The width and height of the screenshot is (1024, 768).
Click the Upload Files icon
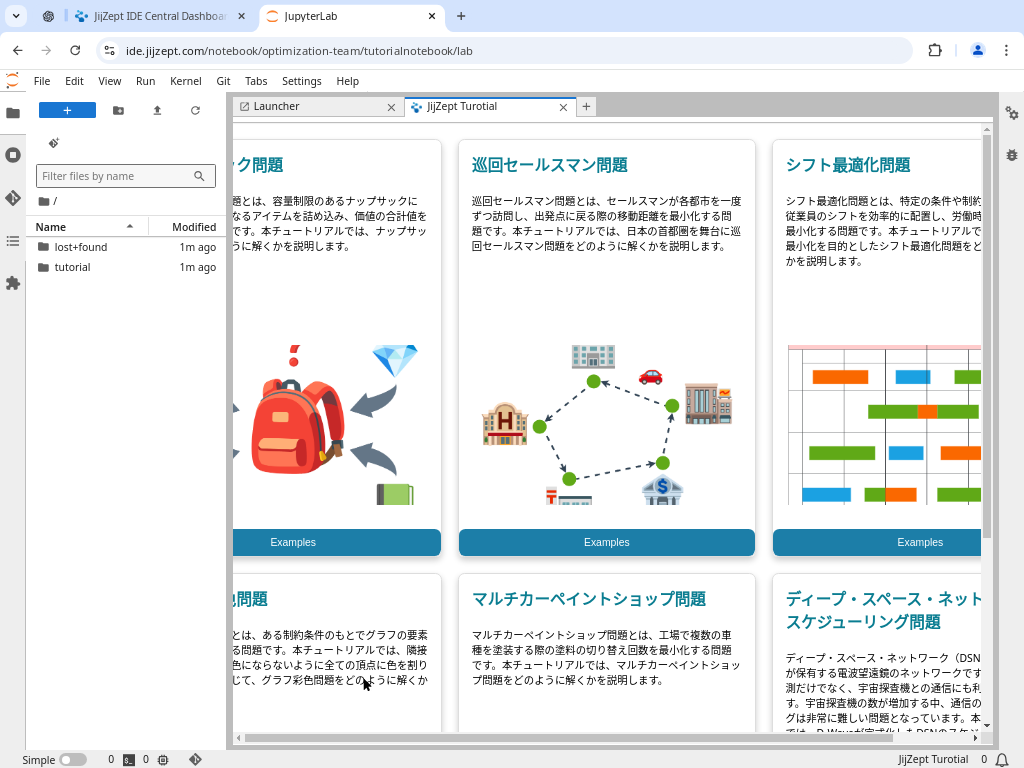(x=157, y=111)
